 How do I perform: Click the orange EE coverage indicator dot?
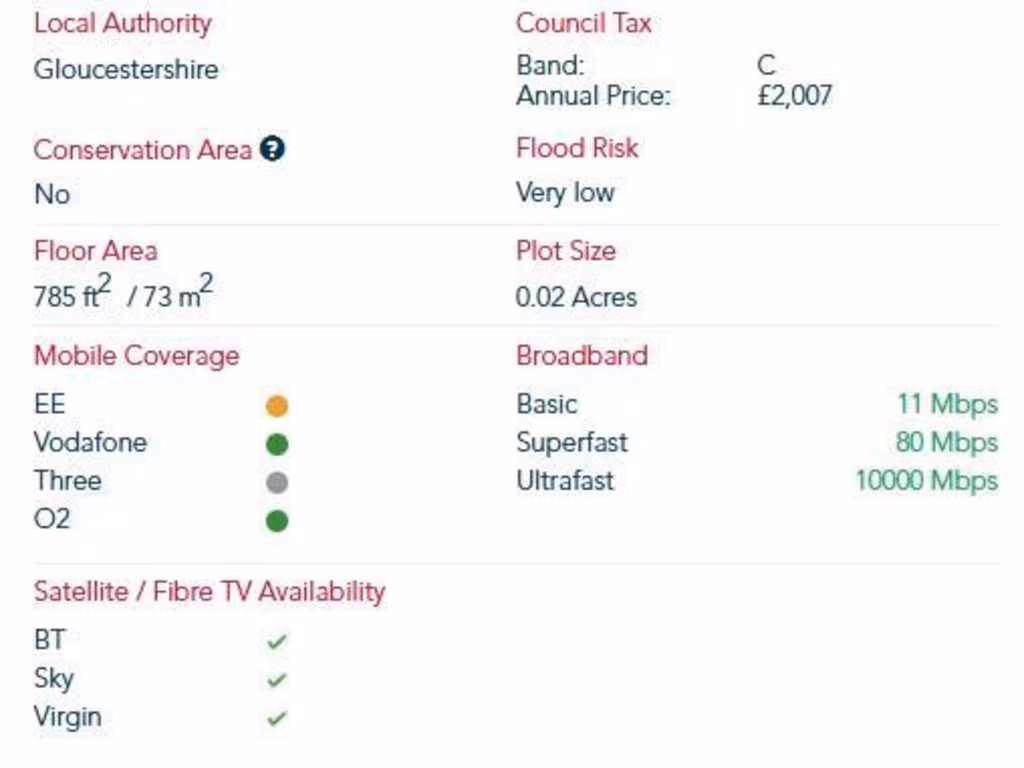click(x=277, y=406)
